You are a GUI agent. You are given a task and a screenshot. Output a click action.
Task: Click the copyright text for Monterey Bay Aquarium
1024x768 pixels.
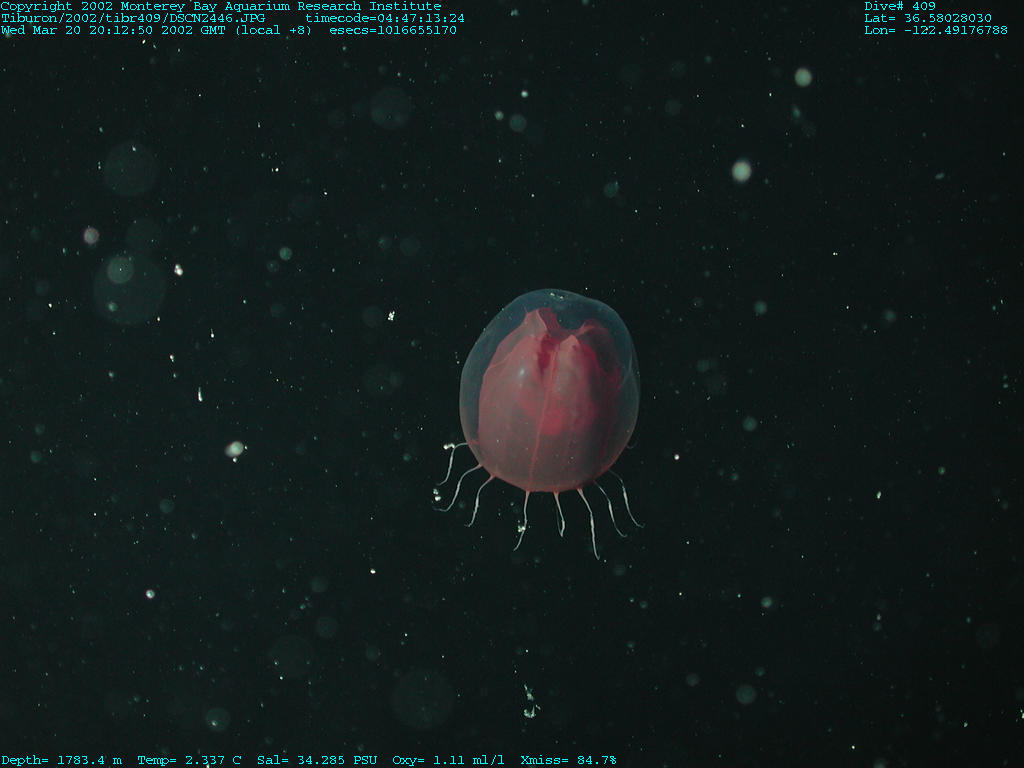(221, 6)
